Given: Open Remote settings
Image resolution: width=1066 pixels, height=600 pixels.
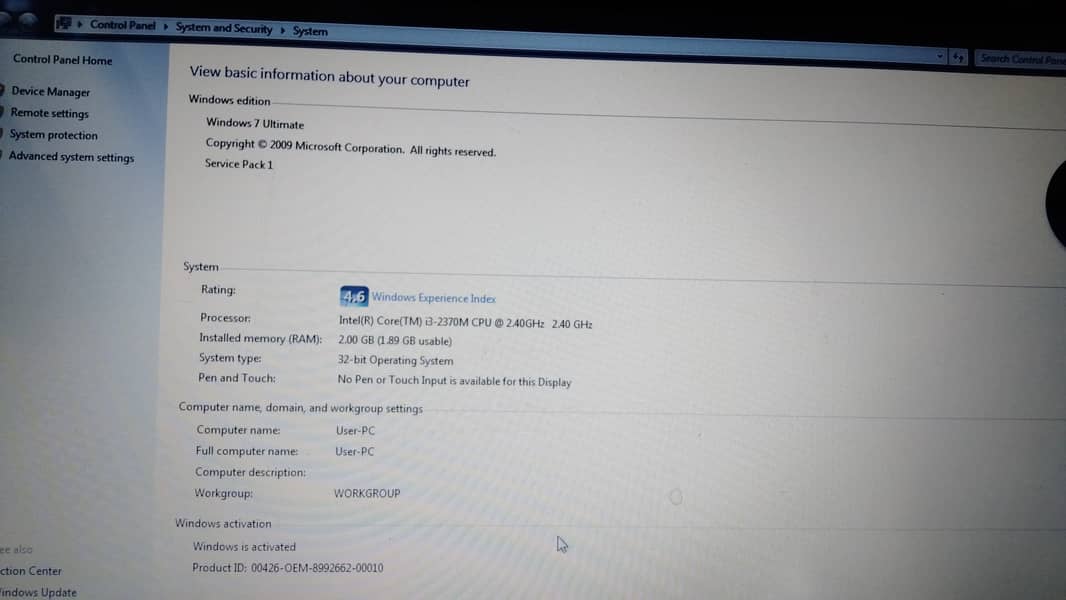Looking at the screenshot, I should click(x=49, y=114).
